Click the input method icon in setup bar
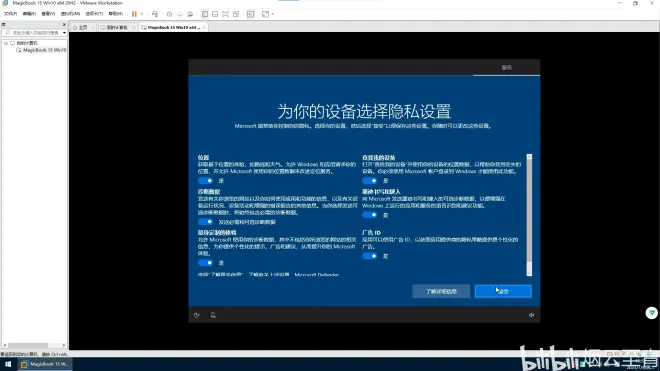This screenshot has width=660, height=371. pyautogui.click(x=213, y=315)
